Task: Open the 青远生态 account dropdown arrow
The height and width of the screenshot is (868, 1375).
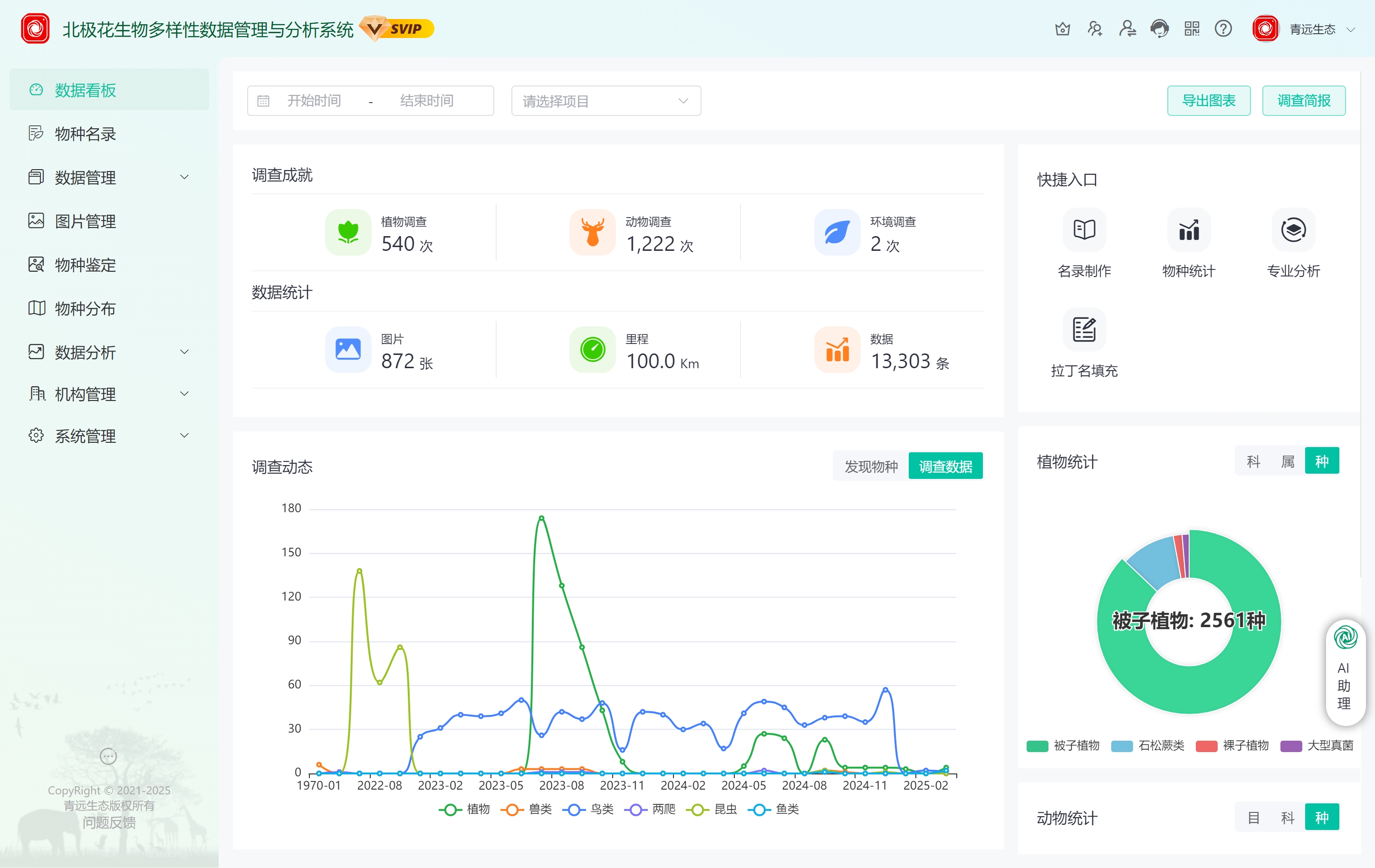Action: coord(1351,29)
